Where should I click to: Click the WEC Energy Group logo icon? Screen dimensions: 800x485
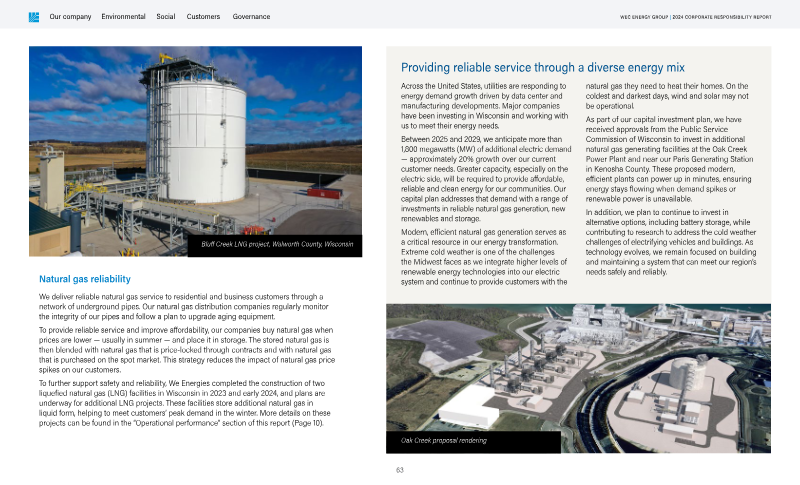coord(33,17)
